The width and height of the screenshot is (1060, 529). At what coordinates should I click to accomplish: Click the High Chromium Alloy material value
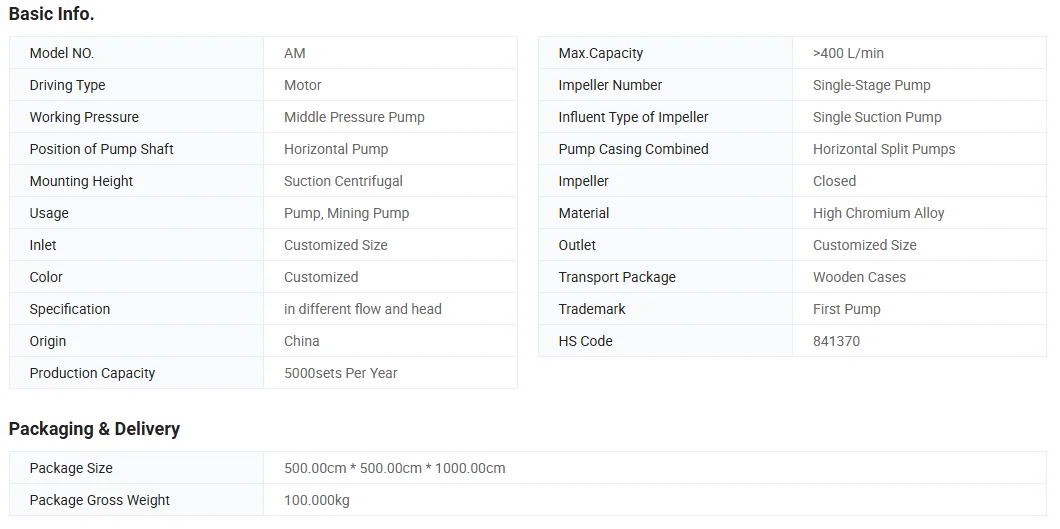[878, 213]
